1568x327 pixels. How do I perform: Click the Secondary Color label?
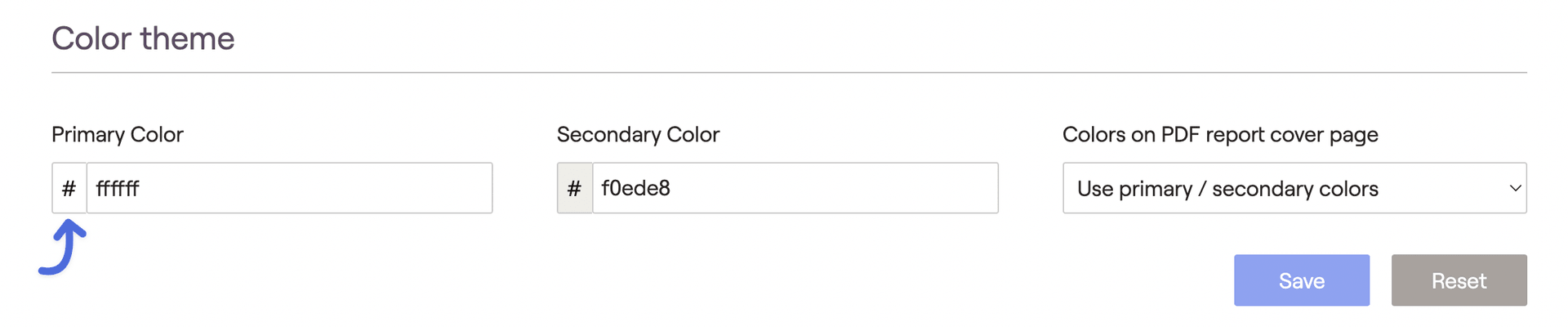point(638,134)
